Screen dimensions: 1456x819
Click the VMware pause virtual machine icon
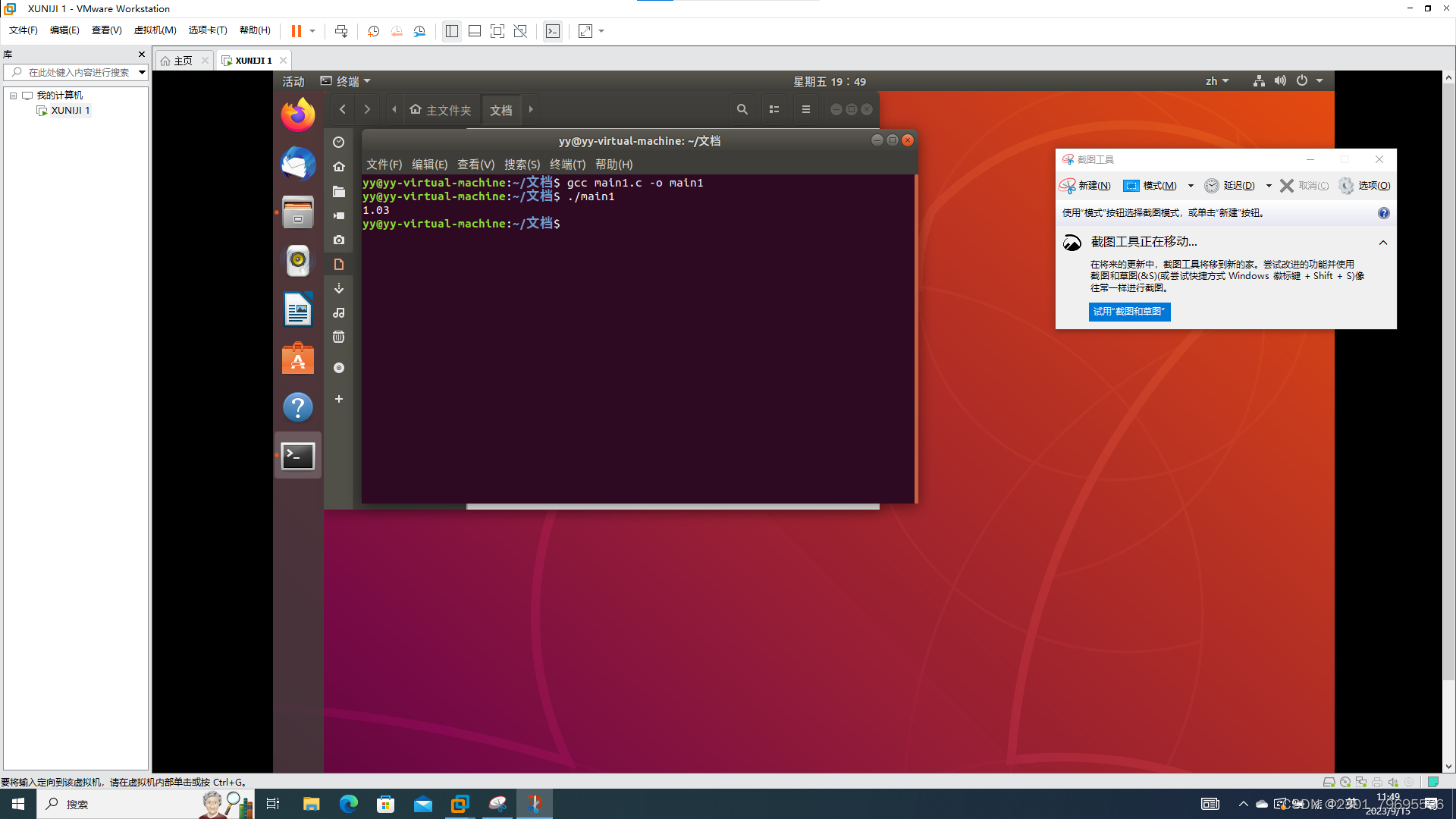click(297, 31)
